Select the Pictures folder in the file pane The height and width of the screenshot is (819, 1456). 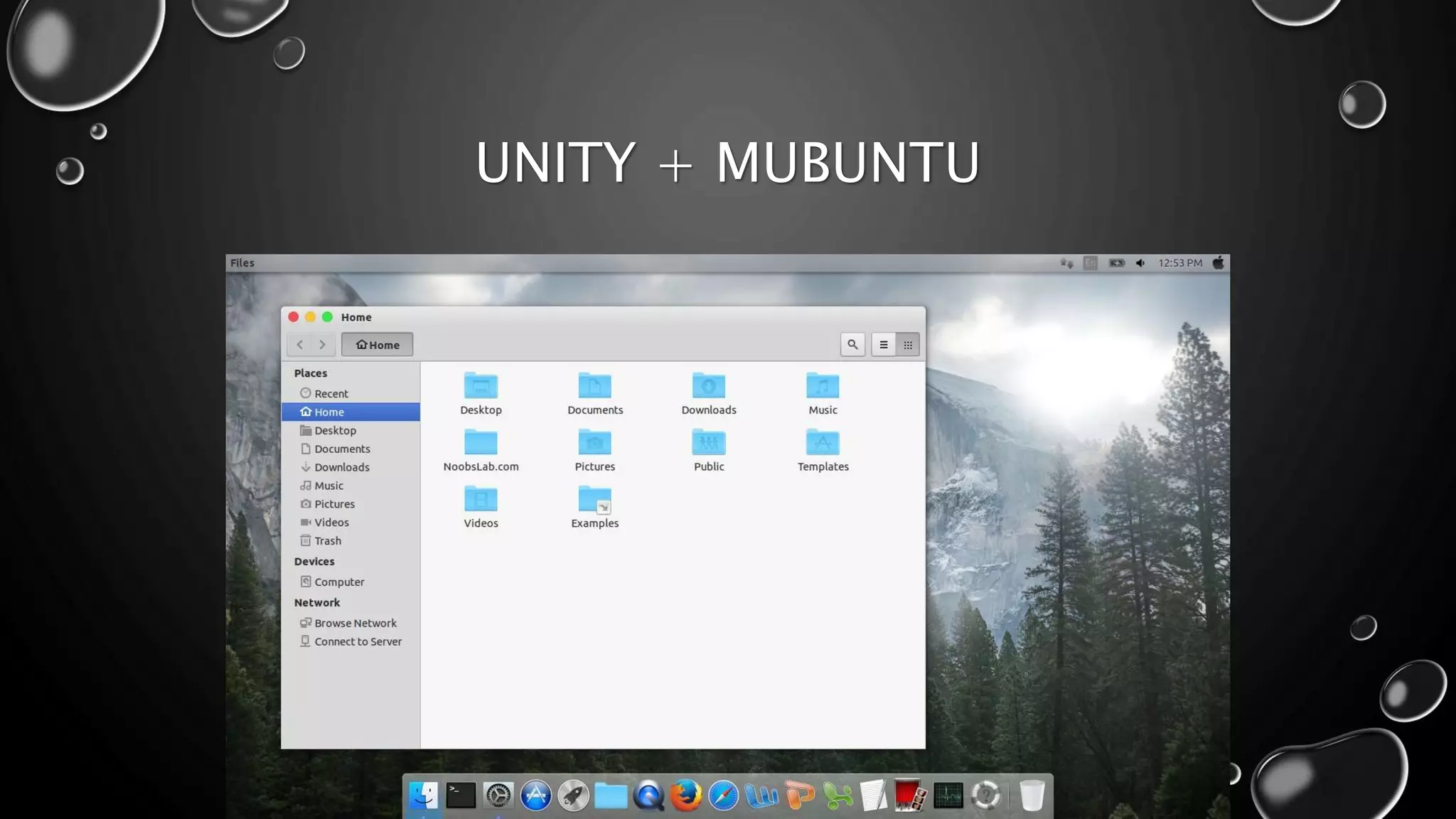[x=595, y=450]
